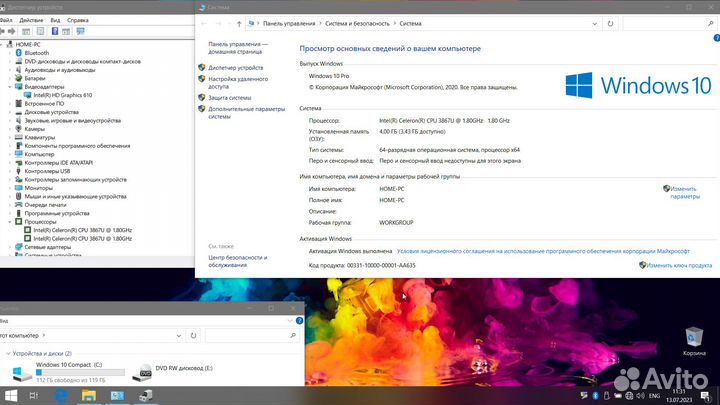Click the Сетевые адаптеры network icon
Viewport: 720px width, 405px height.
tap(18, 247)
